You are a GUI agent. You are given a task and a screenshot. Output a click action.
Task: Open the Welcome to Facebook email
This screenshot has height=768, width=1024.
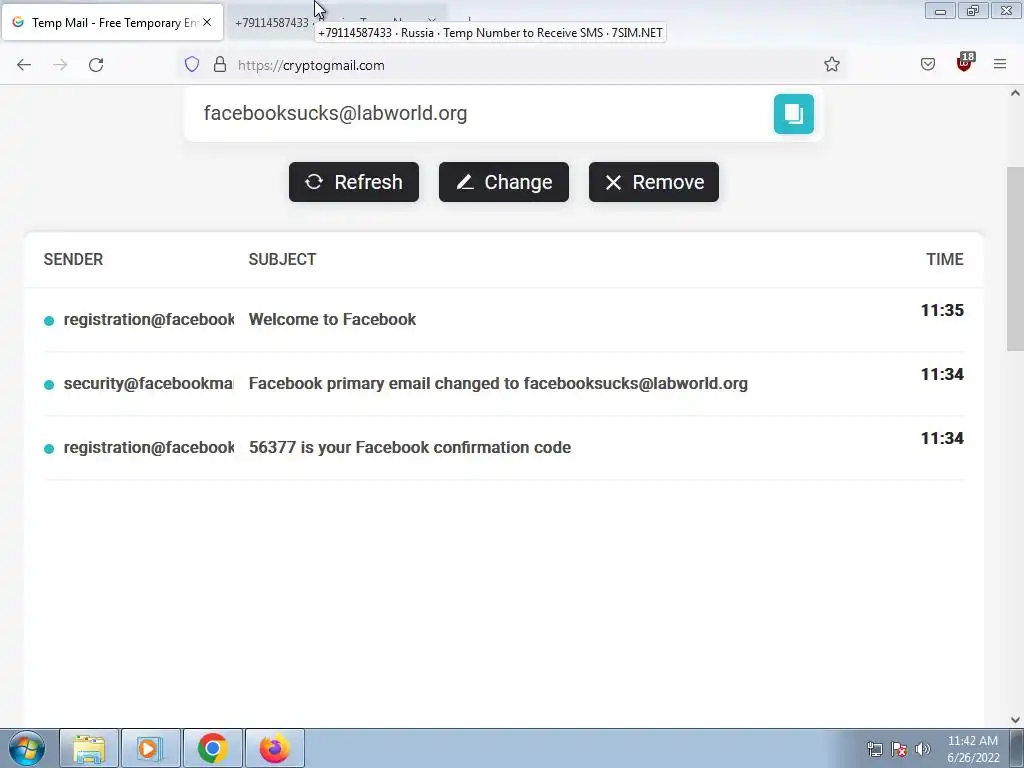pyautogui.click(x=504, y=319)
